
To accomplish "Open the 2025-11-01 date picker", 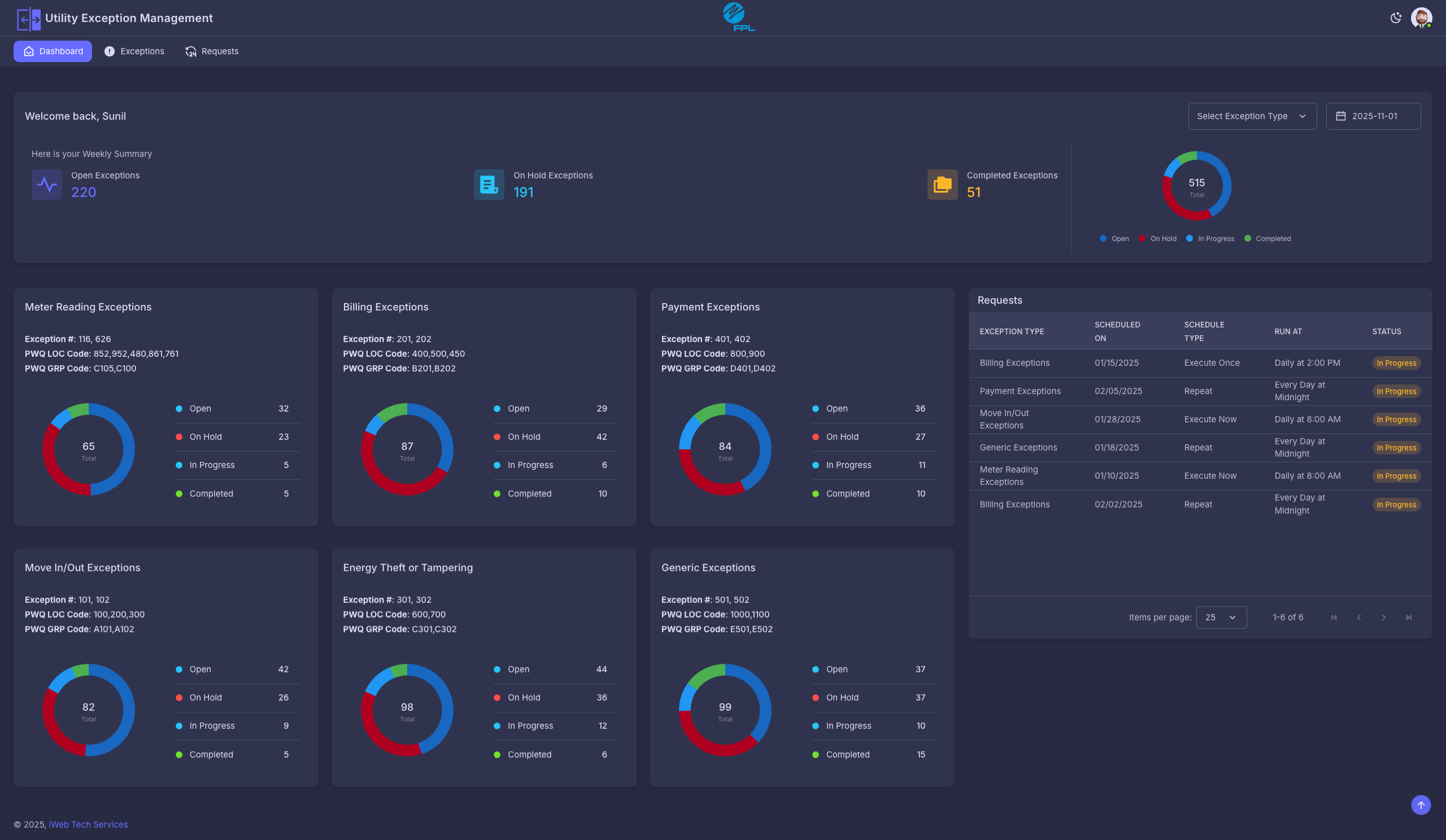I will click(x=1373, y=116).
